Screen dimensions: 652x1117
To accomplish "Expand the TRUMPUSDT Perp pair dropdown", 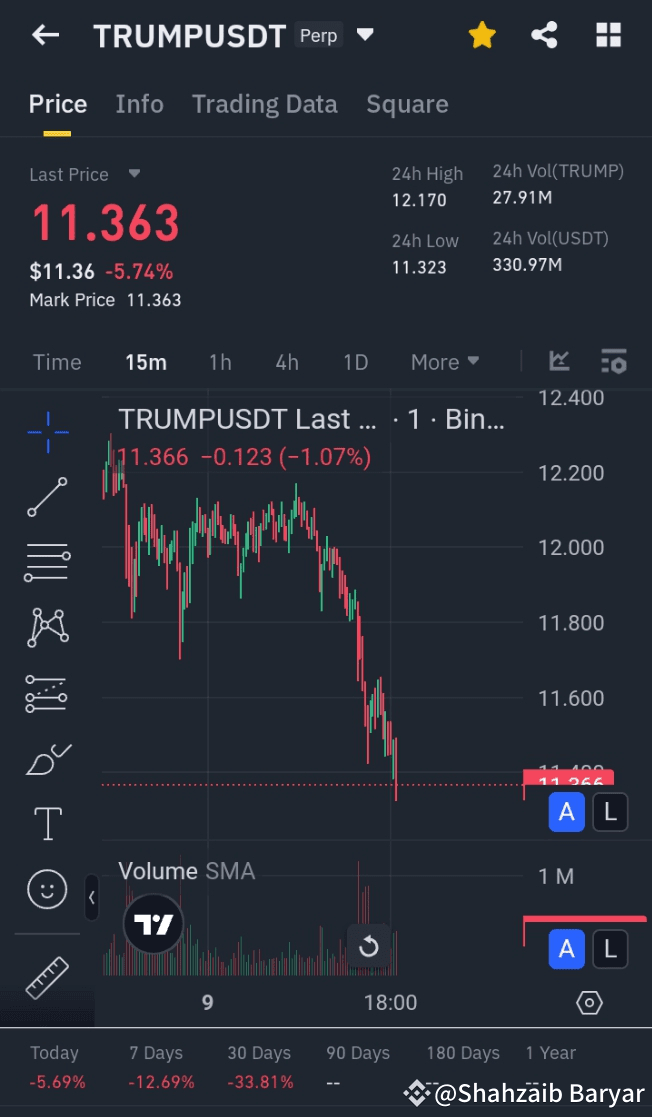I will tap(365, 34).
